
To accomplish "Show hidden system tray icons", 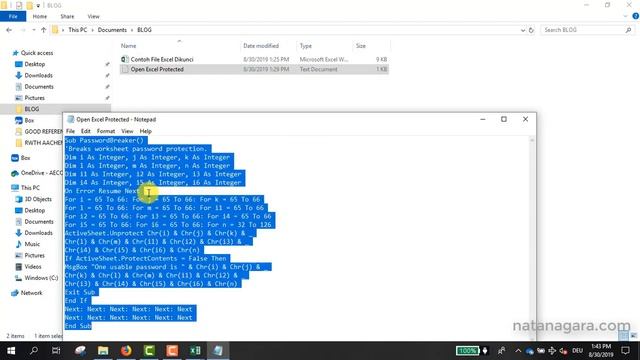I will [518, 351].
